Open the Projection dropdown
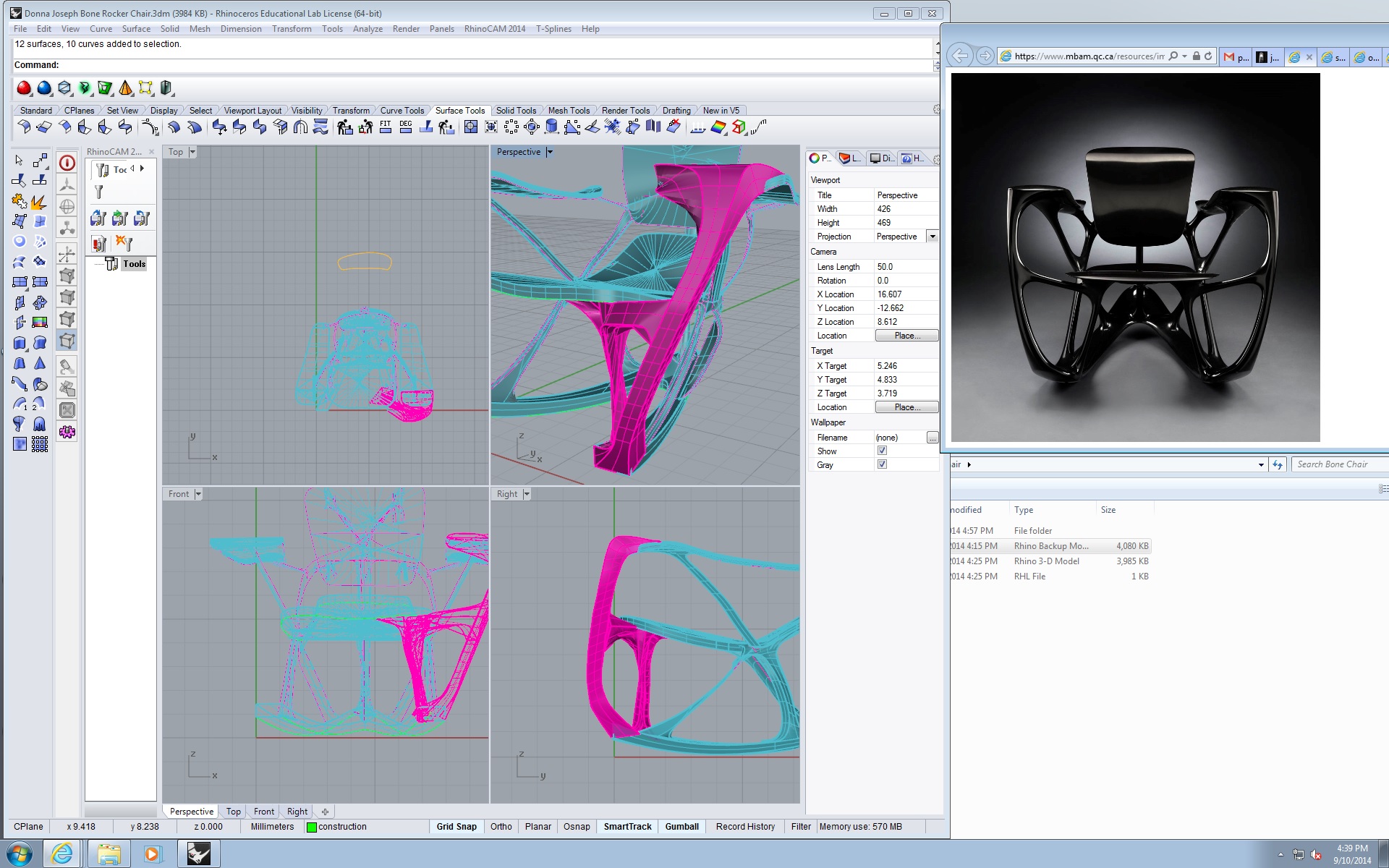This screenshot has width=1389, height=868. coord(933,237)
